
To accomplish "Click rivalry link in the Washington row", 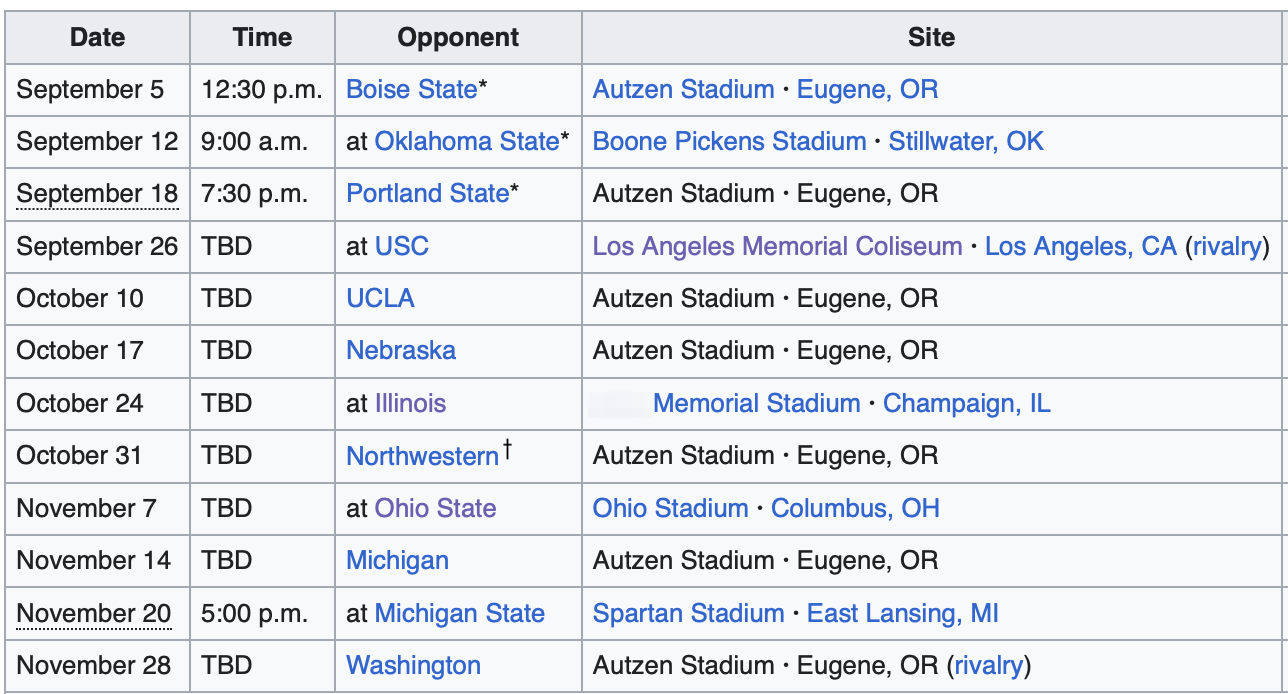I will point(988,665).
